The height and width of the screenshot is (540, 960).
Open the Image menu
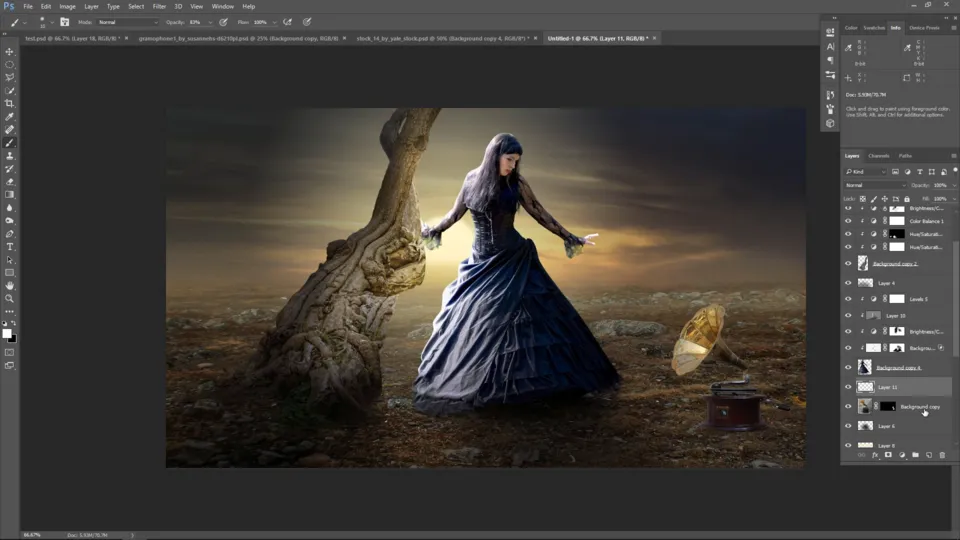(x=67, y=6)
